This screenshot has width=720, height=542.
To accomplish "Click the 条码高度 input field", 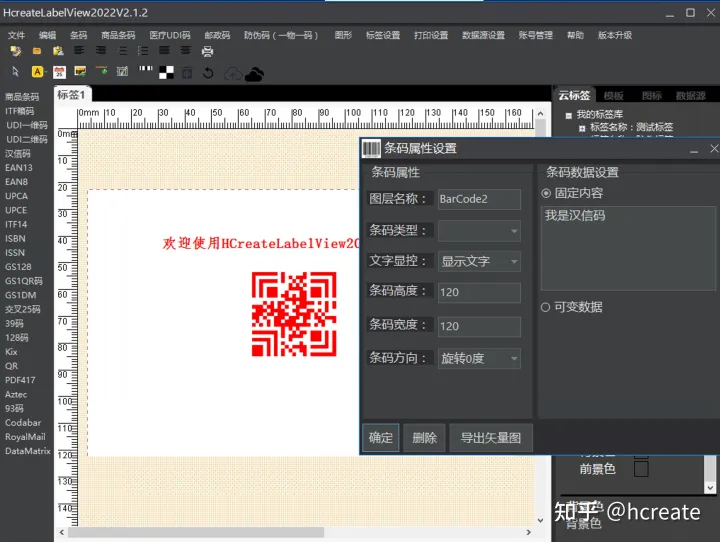I will (479, 293).
